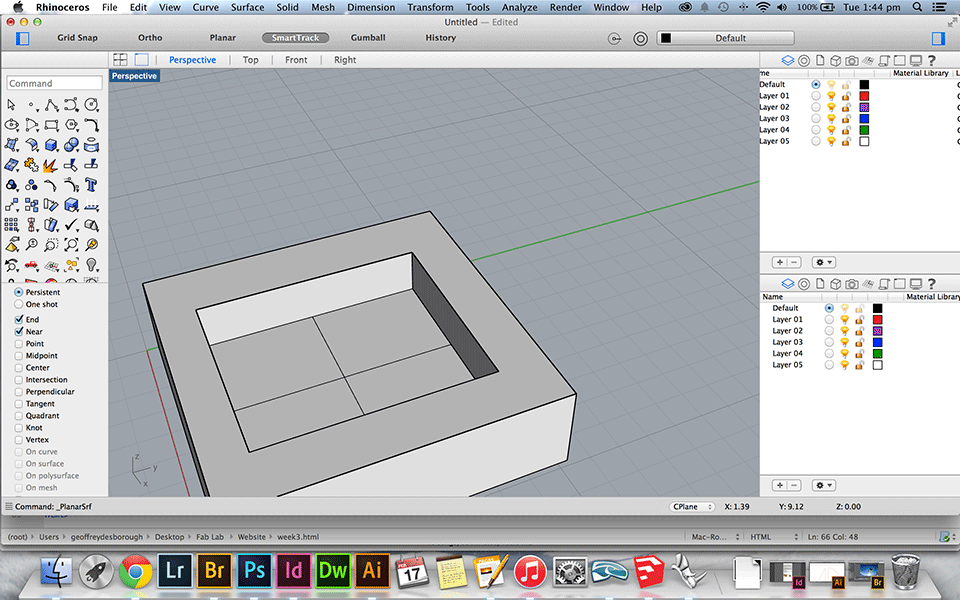Open Help question mark in upper panel

(x=932, y=61)
